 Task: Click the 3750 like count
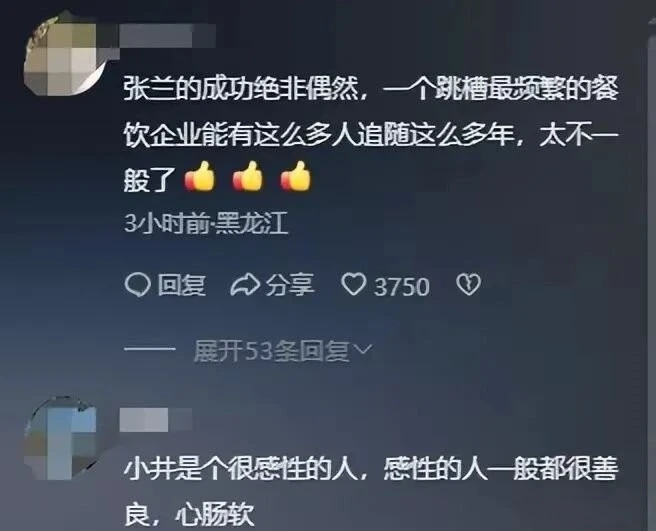pyautogui.click(x=402, y=287)
